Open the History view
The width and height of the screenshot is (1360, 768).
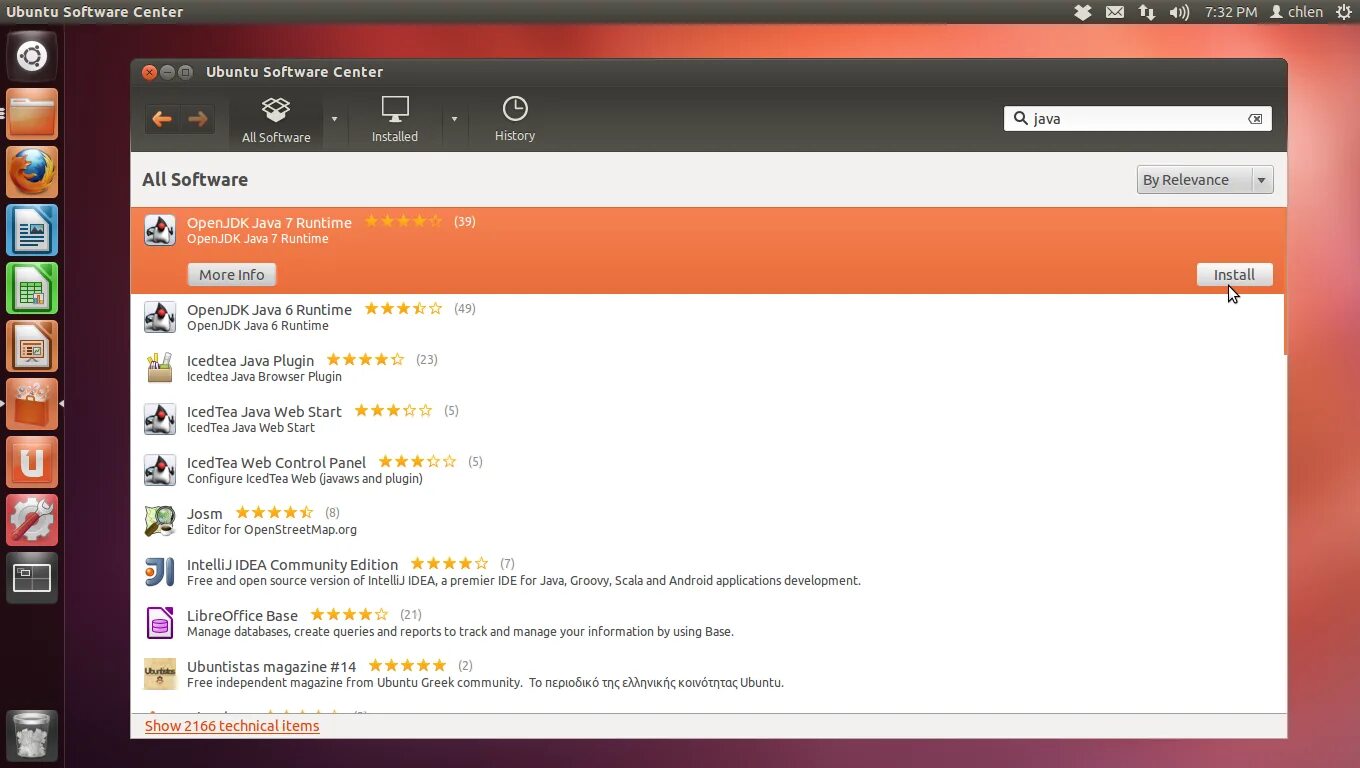click(x=515, y=120)
